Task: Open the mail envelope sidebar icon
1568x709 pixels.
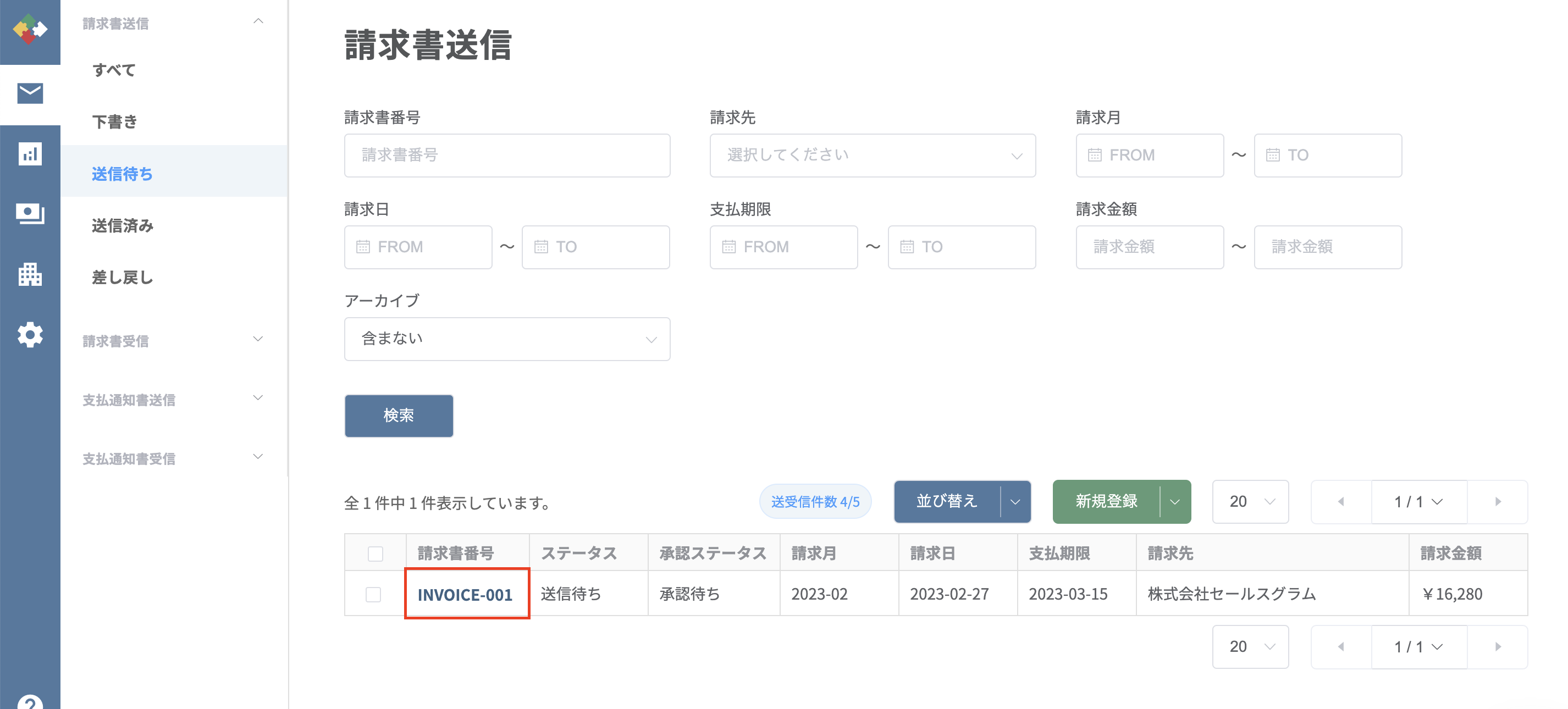Action: 30,94
